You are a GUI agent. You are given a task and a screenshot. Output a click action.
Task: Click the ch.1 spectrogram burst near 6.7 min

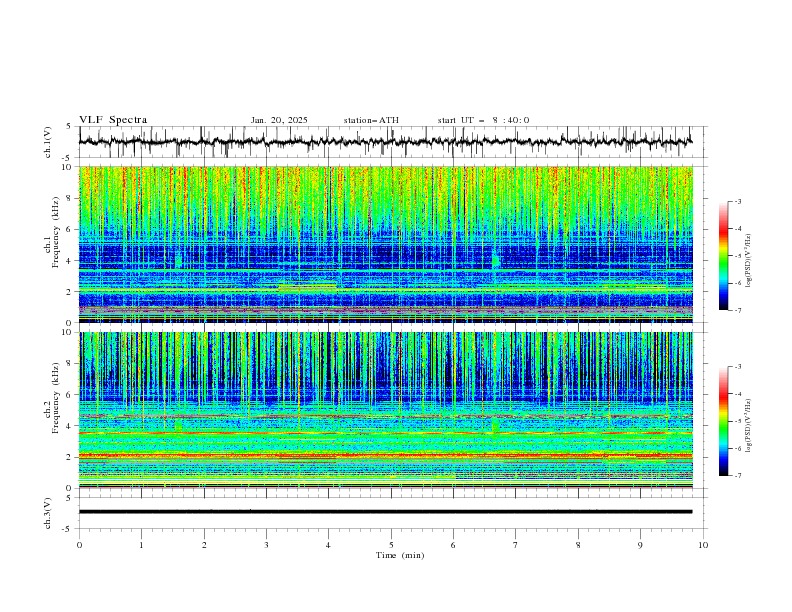tap(496, 260)
